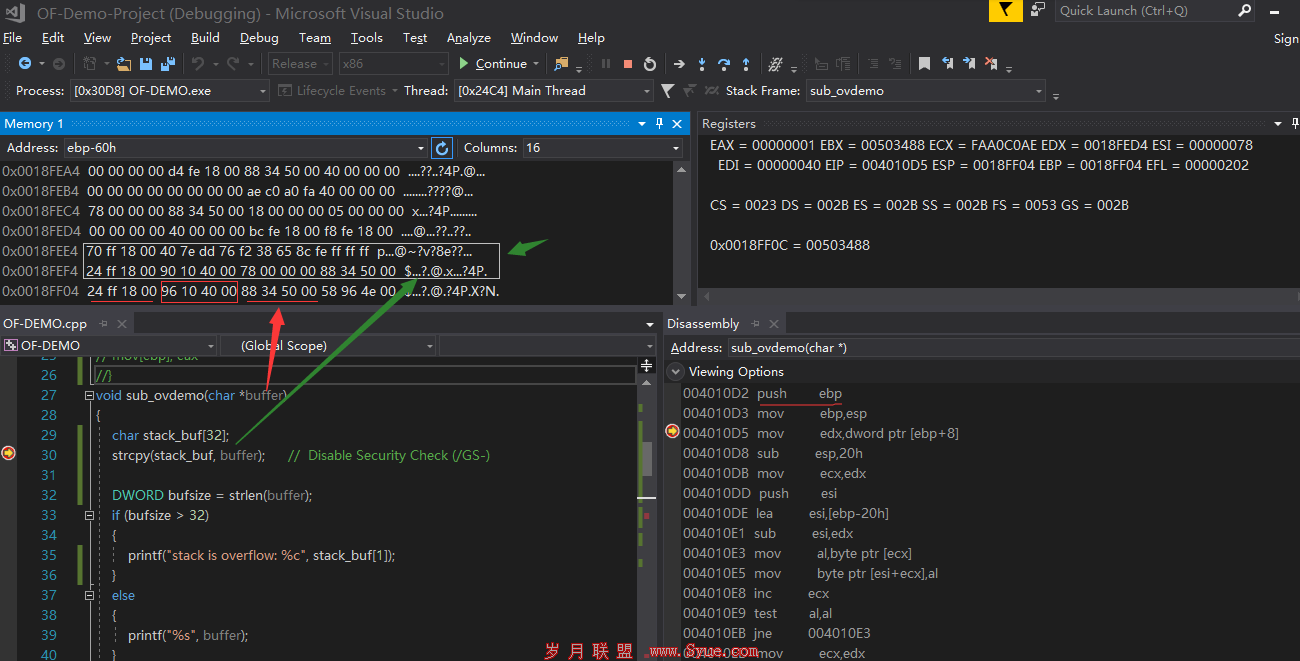
Task: Close the Disassembly tab
Action: click(775, 324)
